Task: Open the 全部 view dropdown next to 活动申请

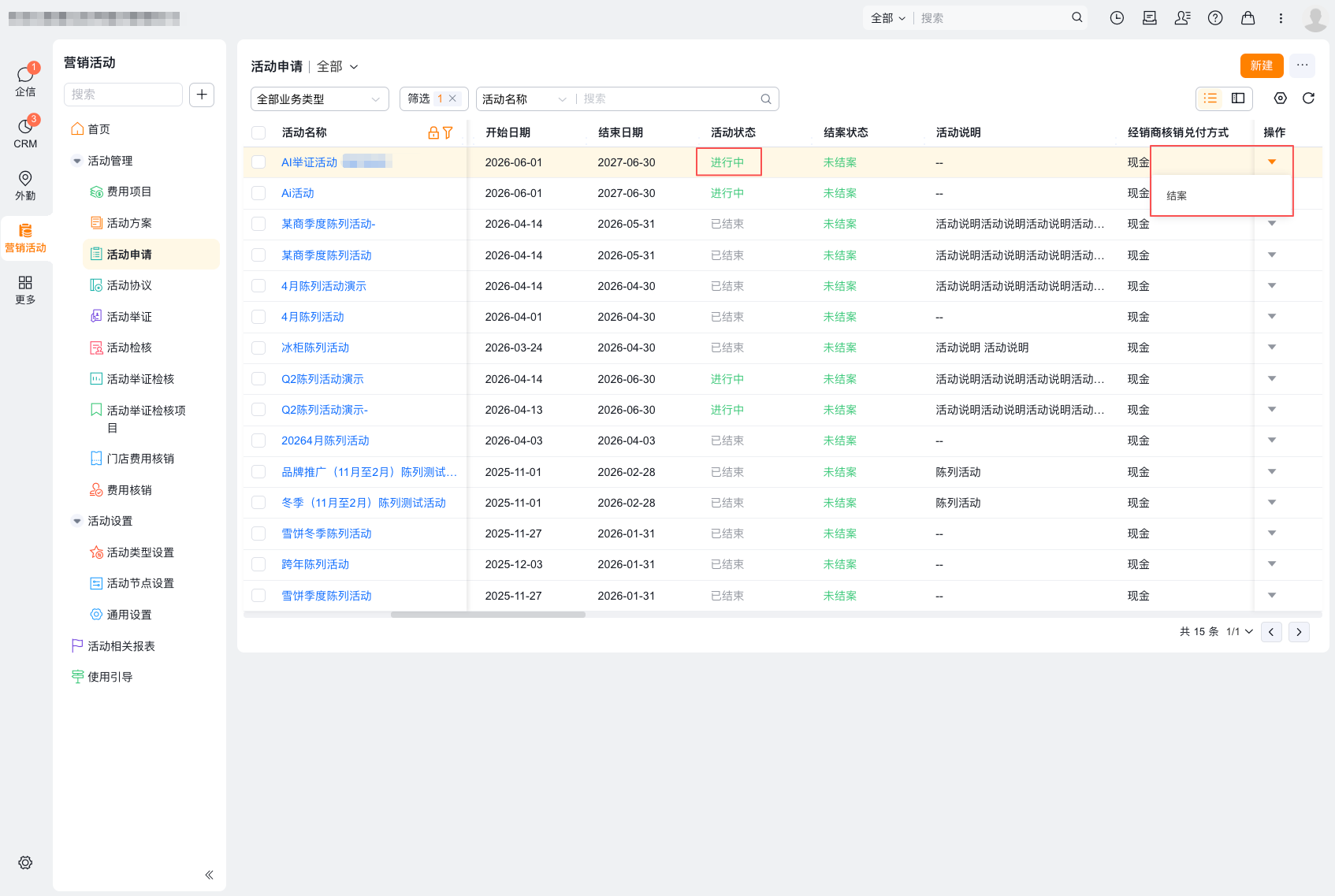Action: click(337, 67)
